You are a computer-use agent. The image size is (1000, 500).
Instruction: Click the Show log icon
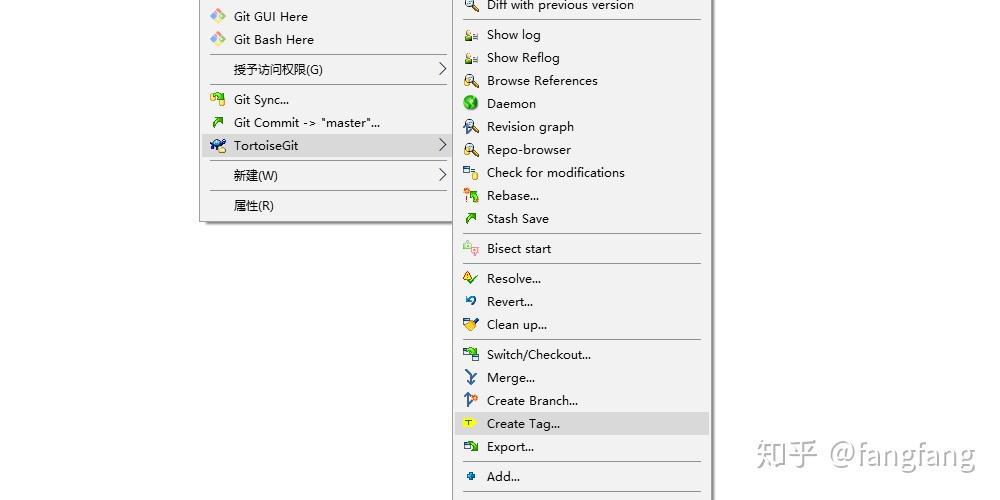pos(471,35)
